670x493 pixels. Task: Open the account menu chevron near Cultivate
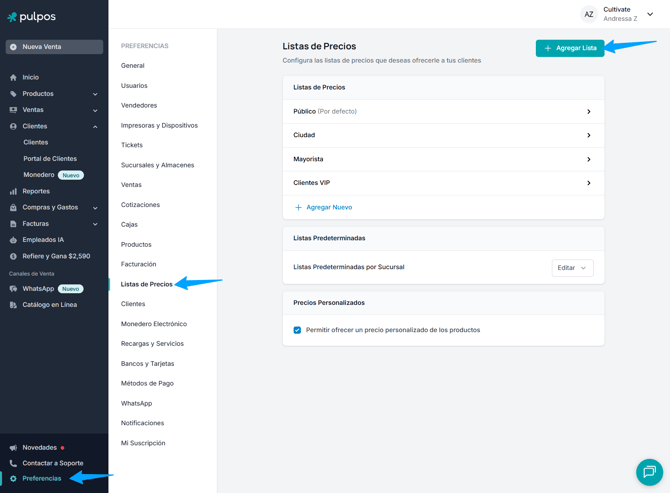[650, 14]
